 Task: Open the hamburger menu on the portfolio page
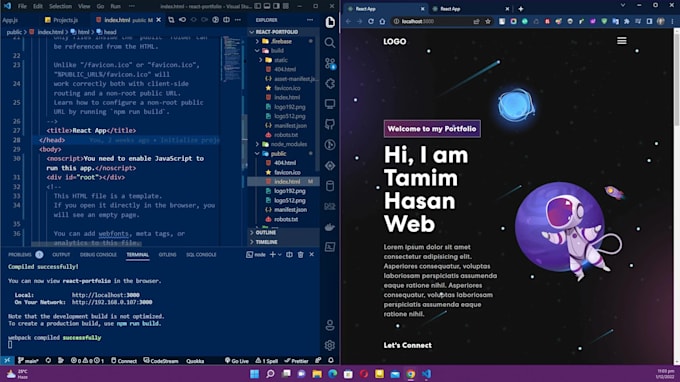click(x=622, y=41)
